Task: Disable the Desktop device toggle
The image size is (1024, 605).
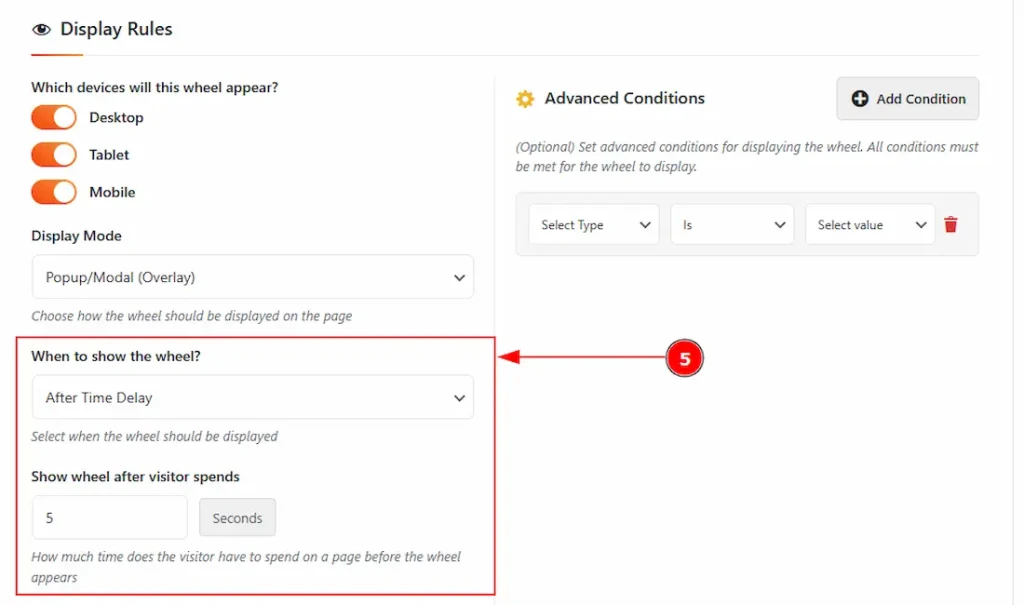Action: pyautogui.click(x=54, y=118)
